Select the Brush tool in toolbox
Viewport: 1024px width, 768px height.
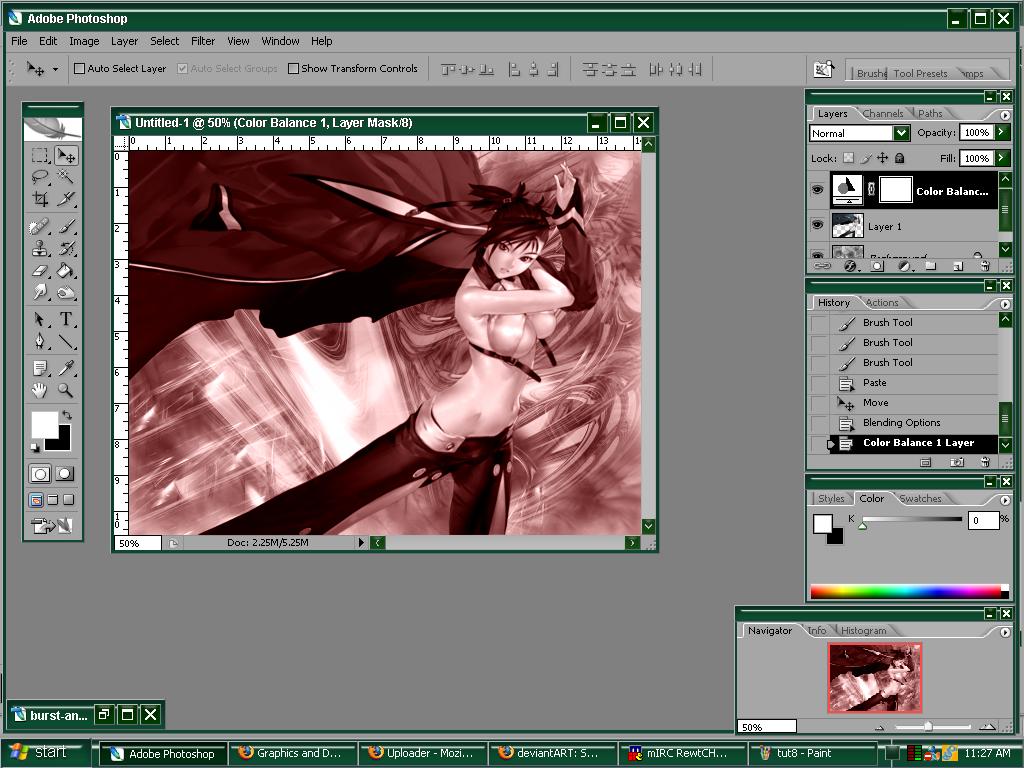[x=65, y=227]
